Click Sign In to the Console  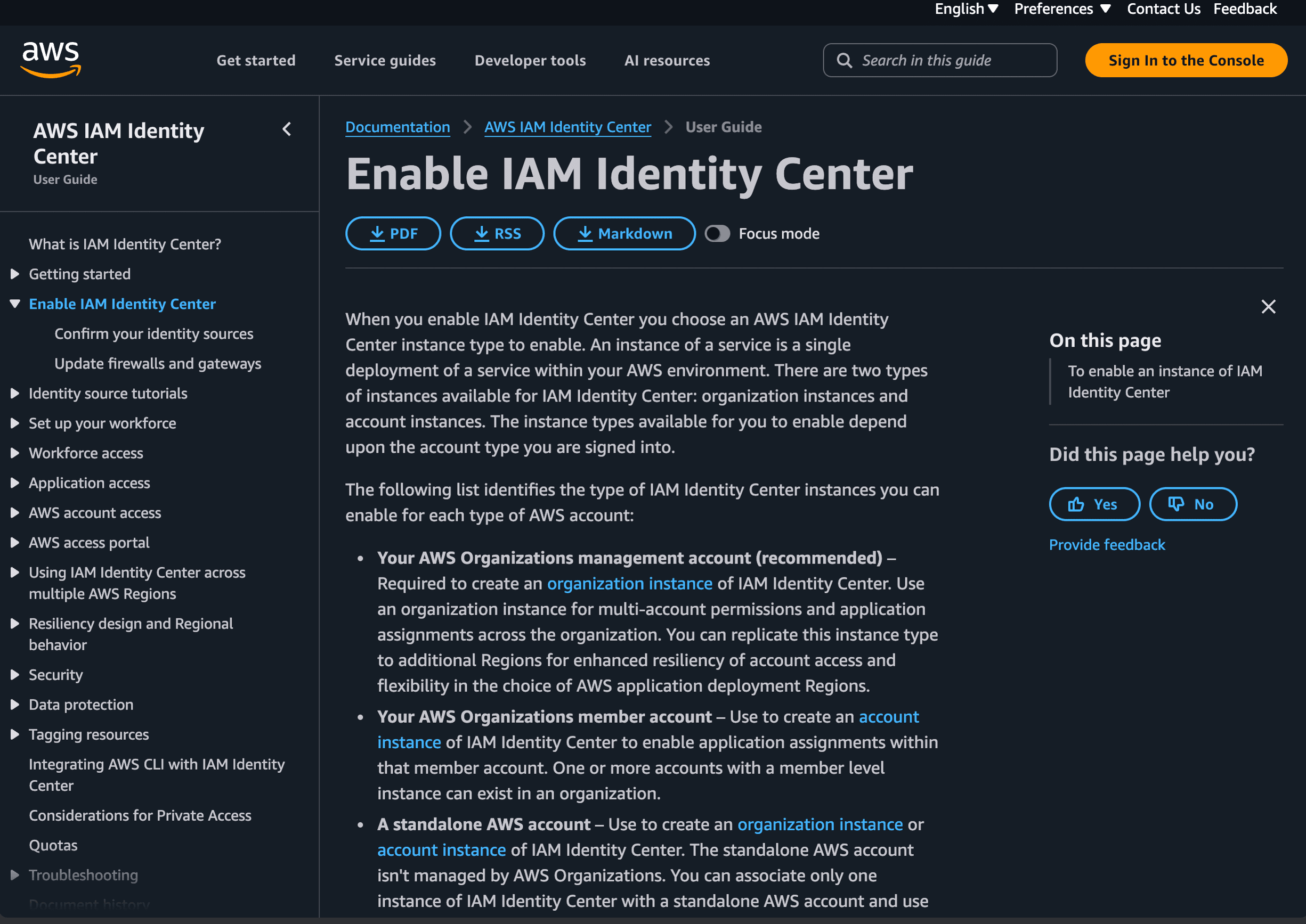pyautogui.click(x=1186, y=60)
